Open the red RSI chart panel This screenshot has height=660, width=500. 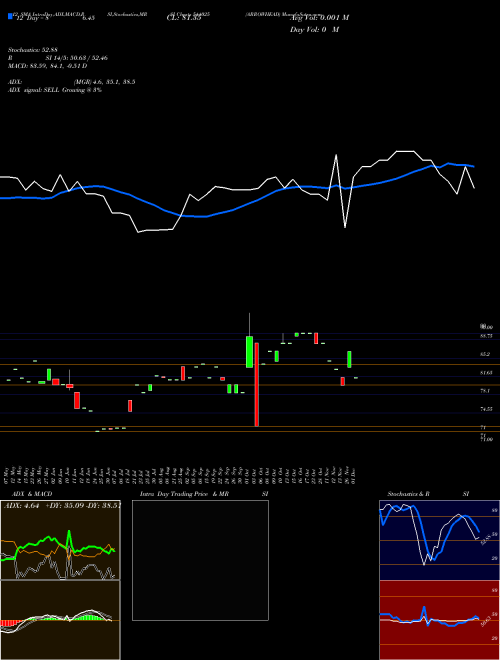(x=439, y=620)
